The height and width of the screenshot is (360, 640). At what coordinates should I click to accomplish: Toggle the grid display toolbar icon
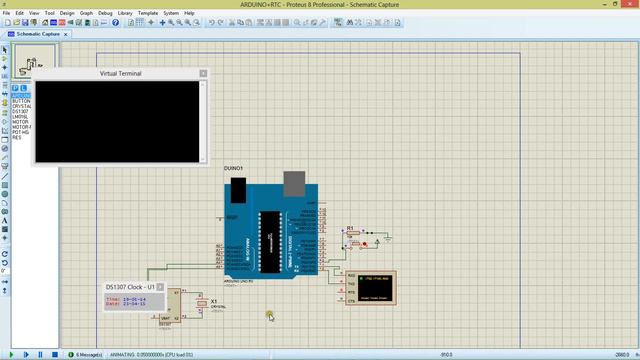[140, 22]
